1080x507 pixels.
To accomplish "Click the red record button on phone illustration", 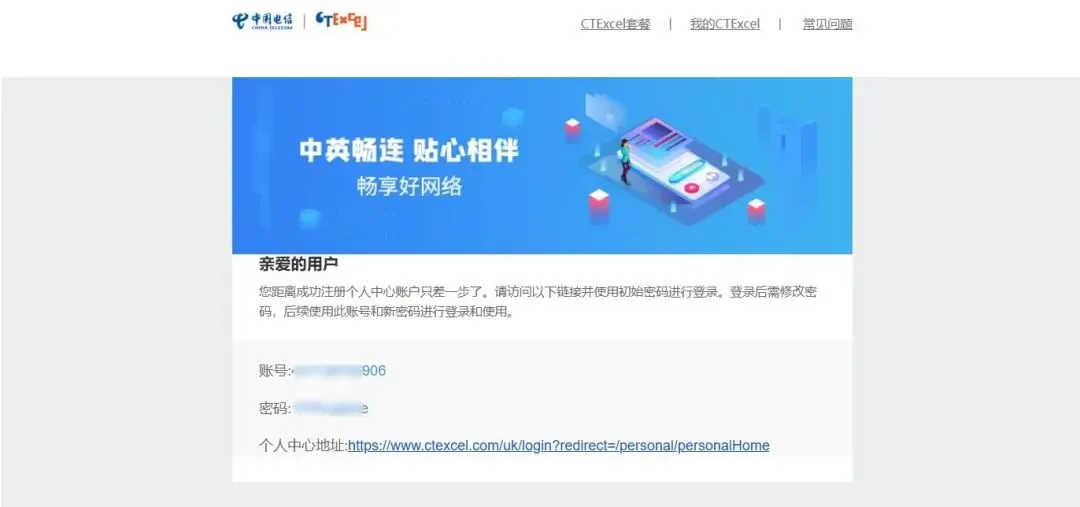I will click(692, 187).
